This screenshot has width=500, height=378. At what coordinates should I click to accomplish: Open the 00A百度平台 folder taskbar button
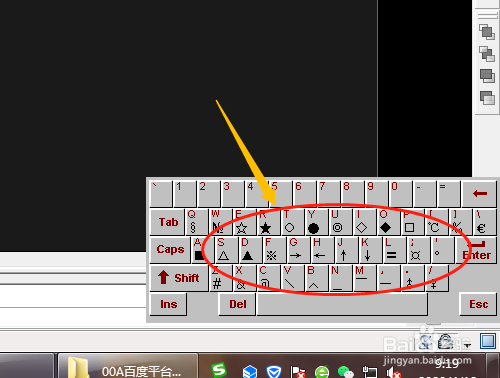click(x=128, y=366)
